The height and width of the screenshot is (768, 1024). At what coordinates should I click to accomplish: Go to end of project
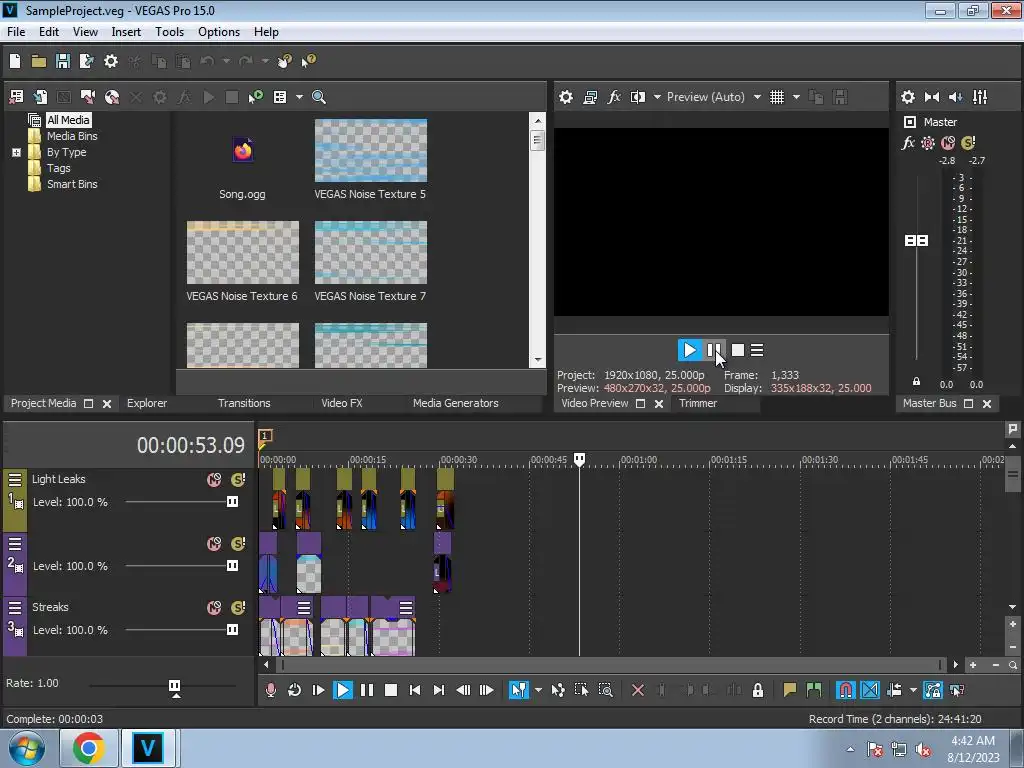point(439,690)
